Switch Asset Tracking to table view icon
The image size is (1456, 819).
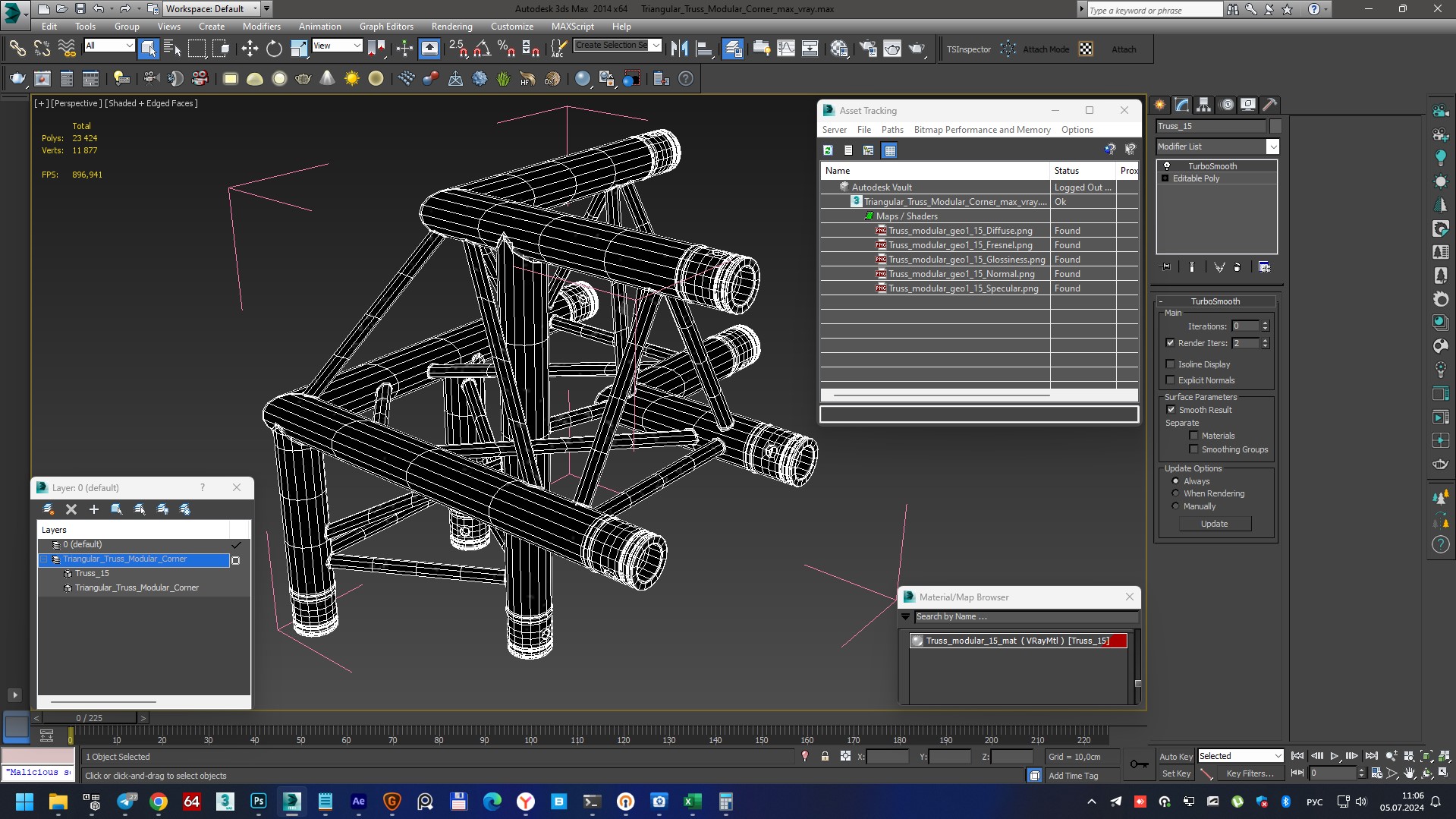click(890, 150)
